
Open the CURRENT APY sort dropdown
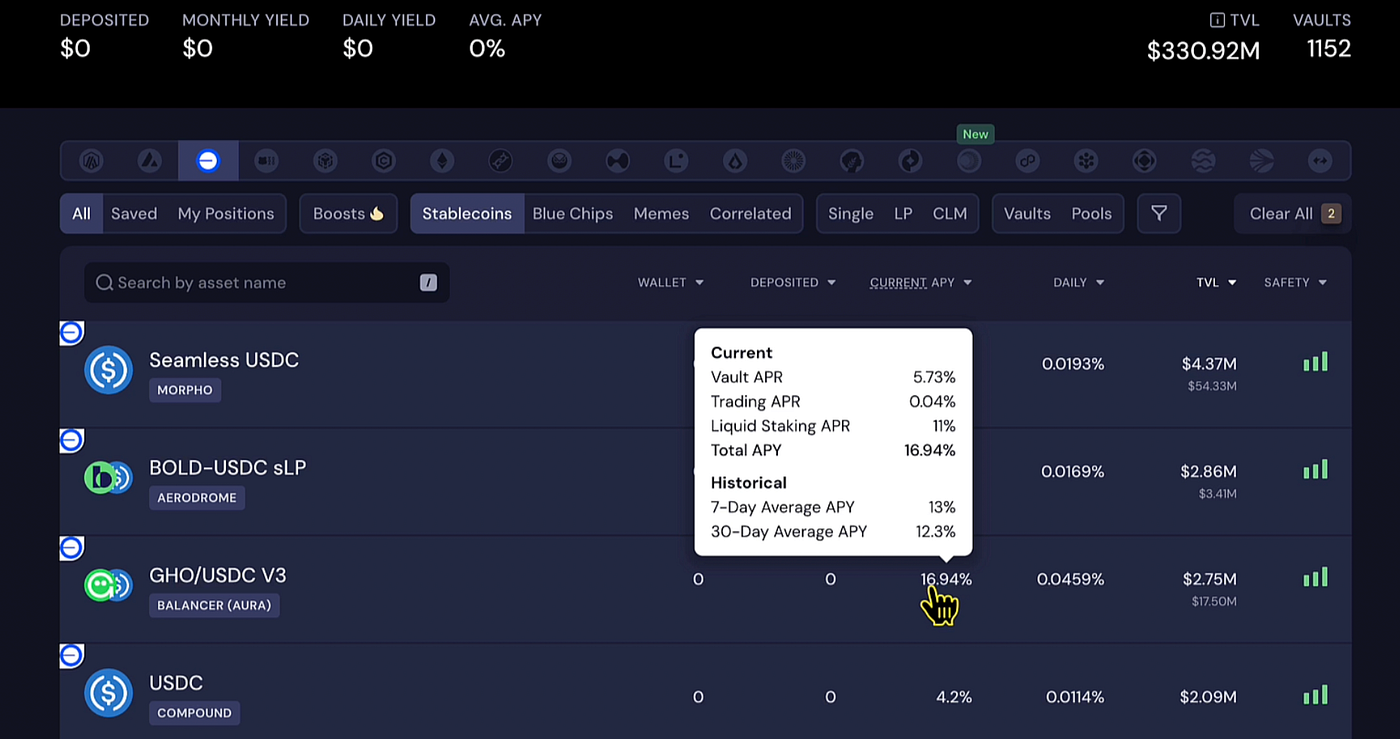[921, 283]
